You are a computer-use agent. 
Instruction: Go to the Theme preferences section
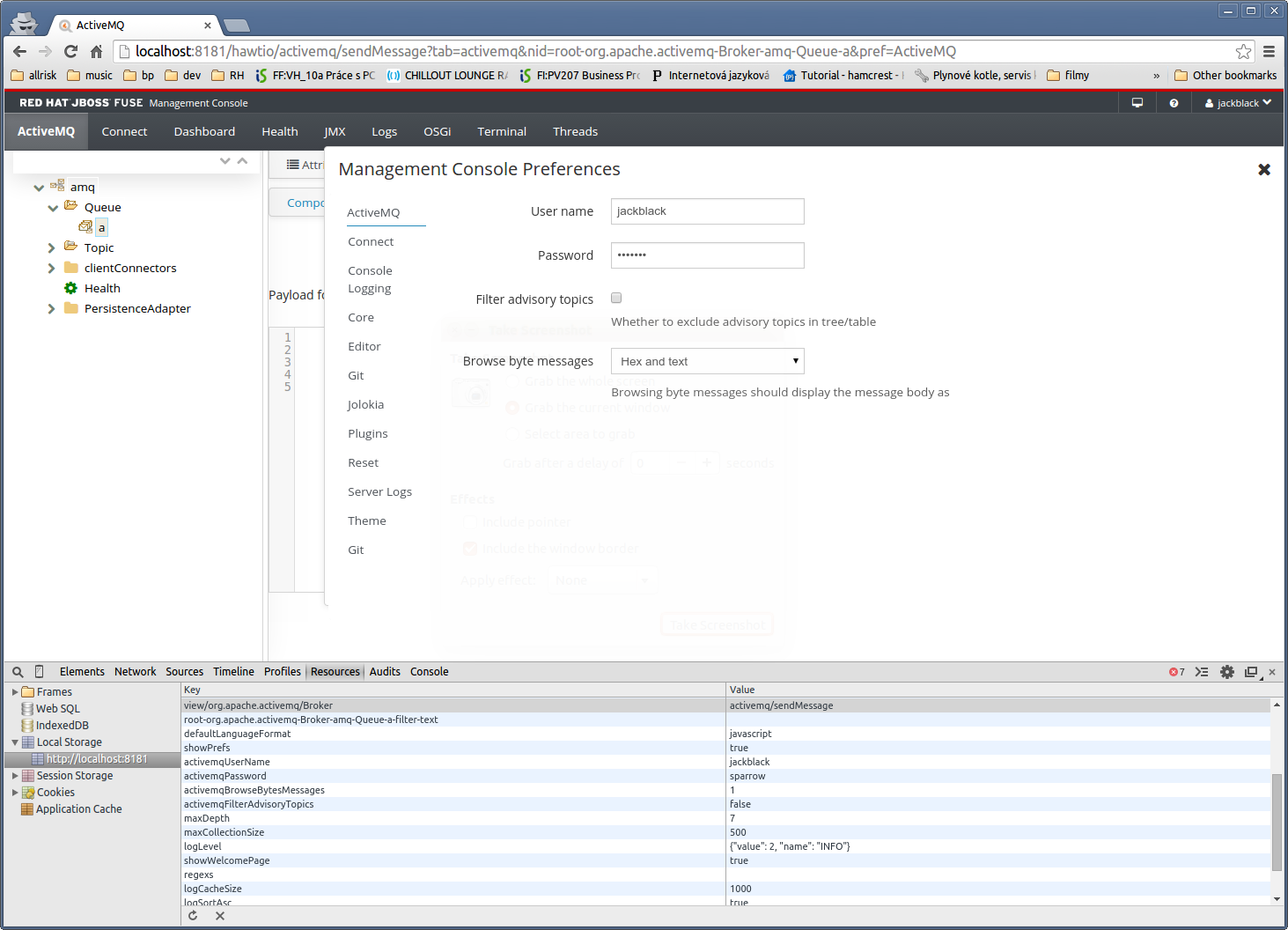coord(367,520)
